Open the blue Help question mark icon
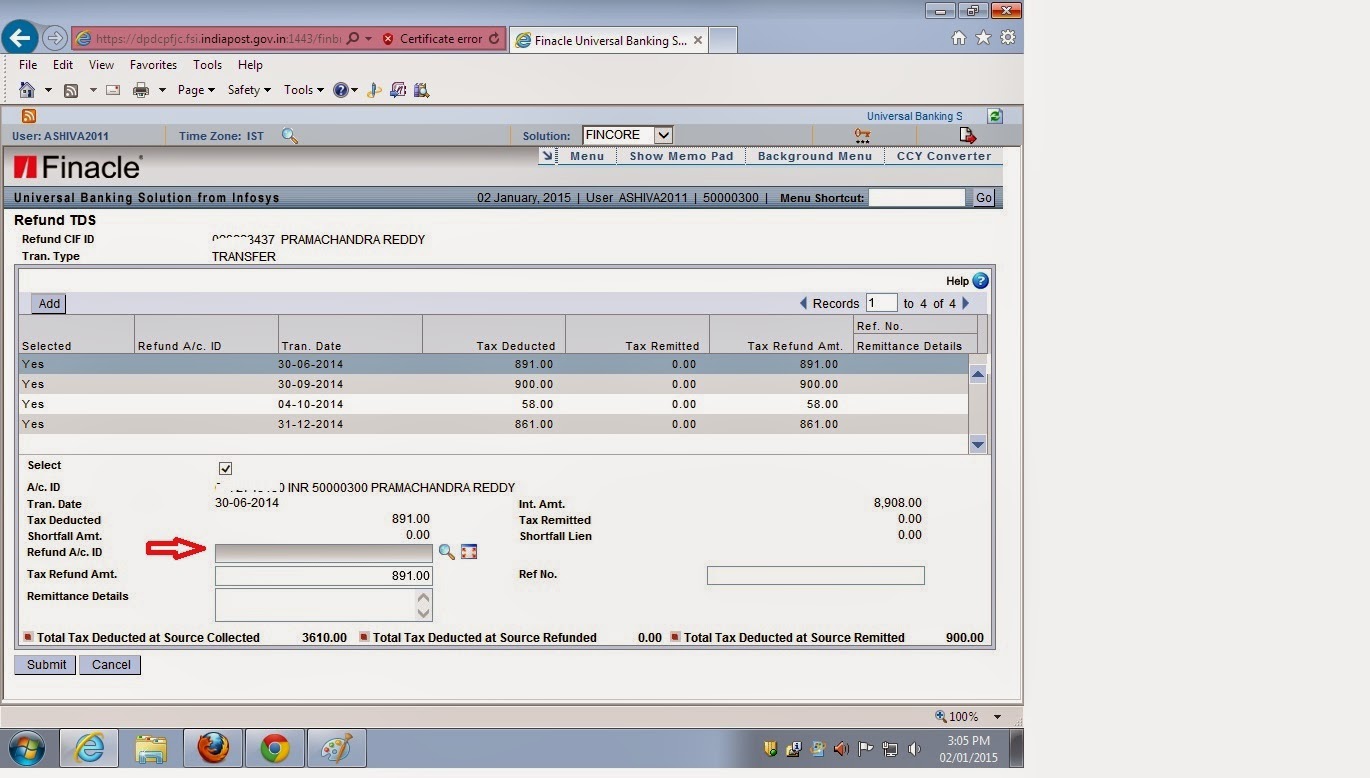The width and height of the screenshot is (1370, 778). pos(980,281)
